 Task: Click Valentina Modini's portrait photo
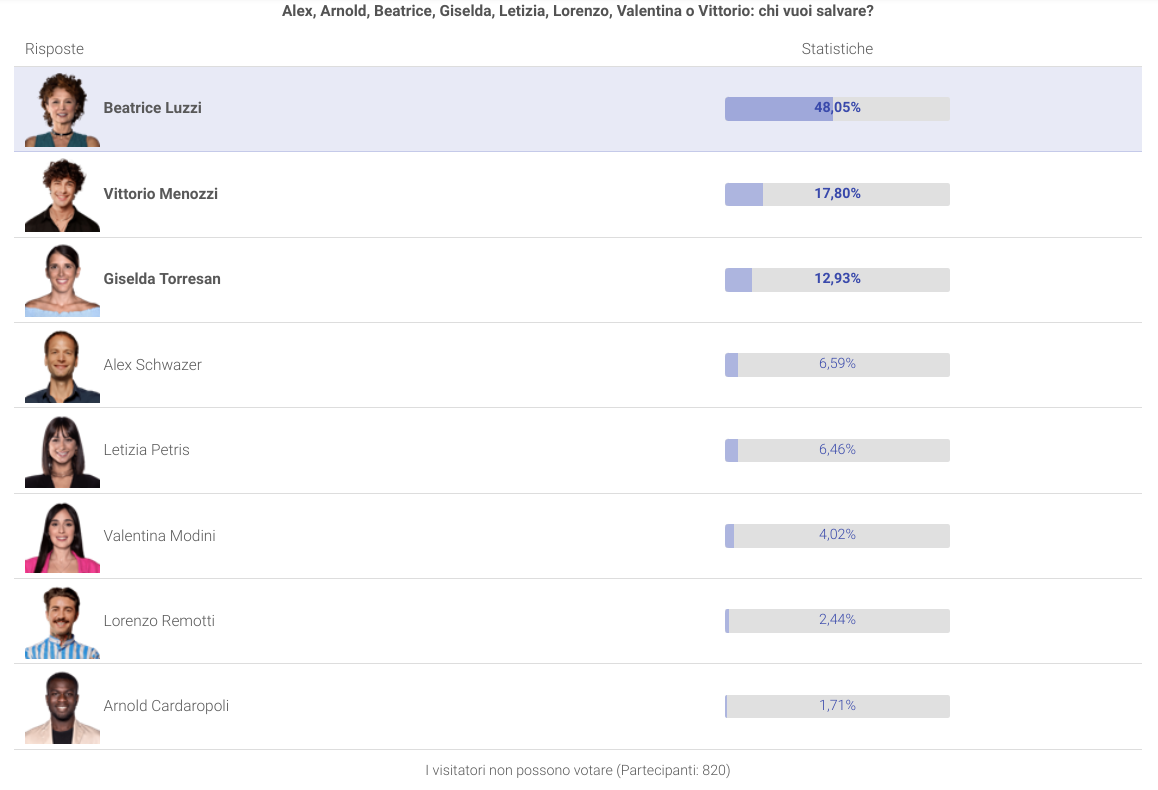tap(62, 536)
